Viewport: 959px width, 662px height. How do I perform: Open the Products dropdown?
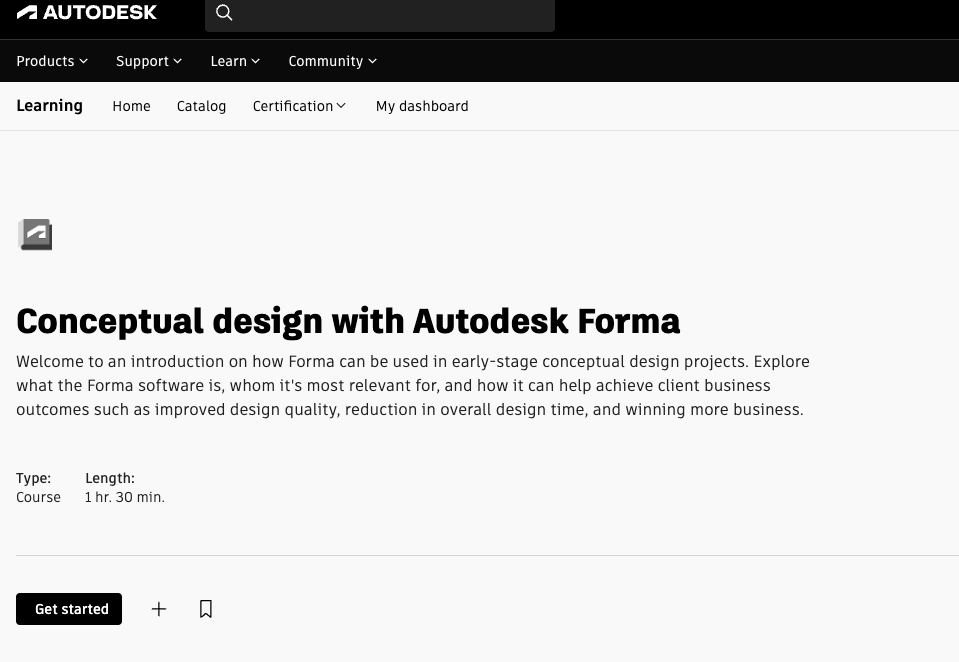52,61
